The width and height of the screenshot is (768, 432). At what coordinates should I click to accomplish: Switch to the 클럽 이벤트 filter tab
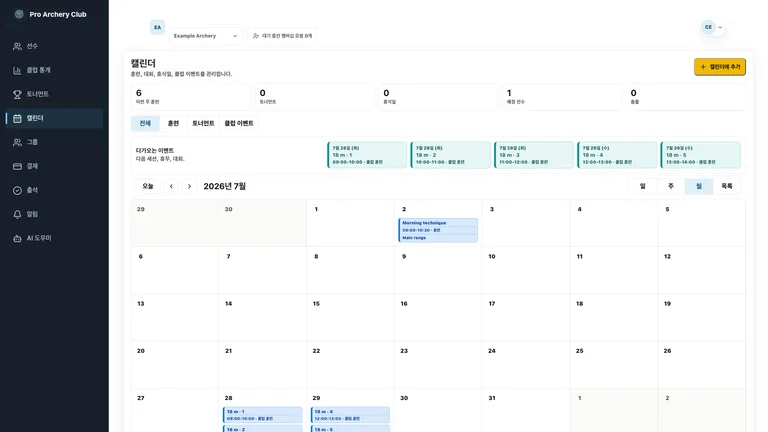click(x=239, y=123)
